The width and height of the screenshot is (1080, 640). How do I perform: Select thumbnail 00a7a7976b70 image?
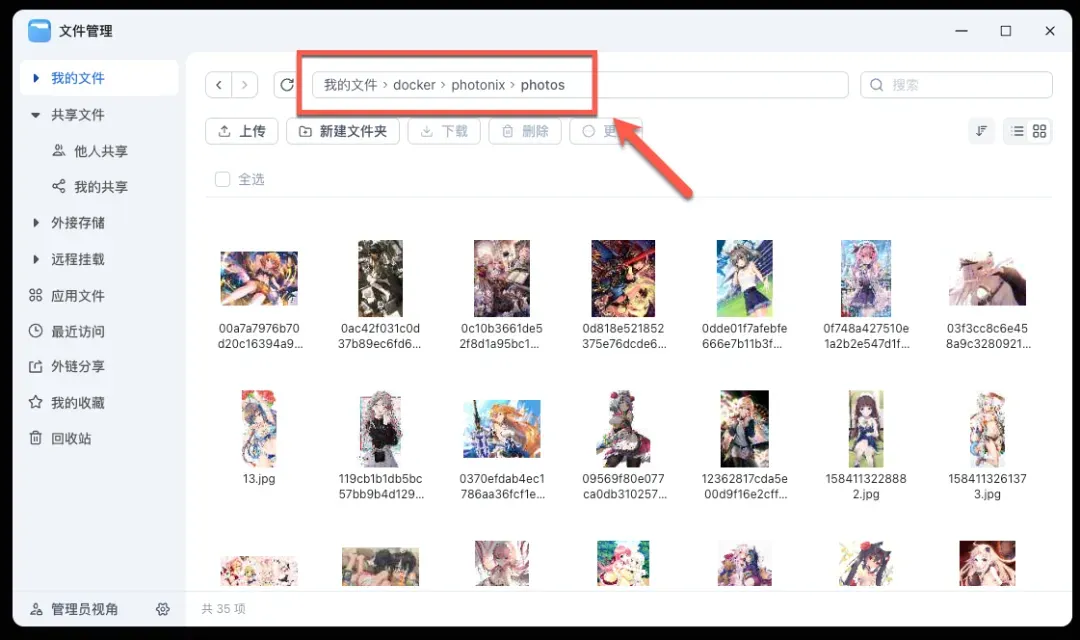pos(259,278)
